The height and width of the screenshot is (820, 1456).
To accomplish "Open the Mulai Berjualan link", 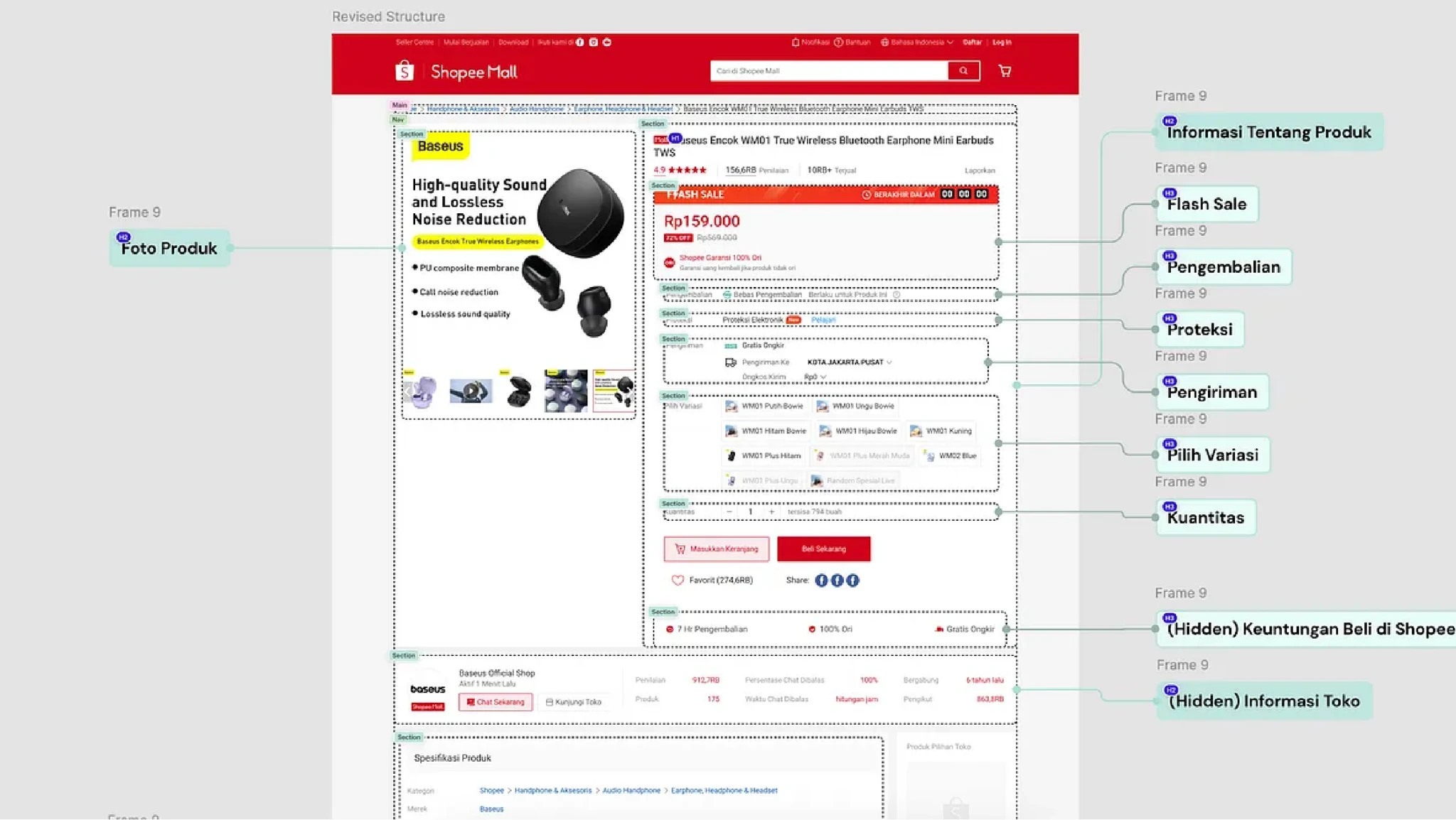I will coord(466,42).
